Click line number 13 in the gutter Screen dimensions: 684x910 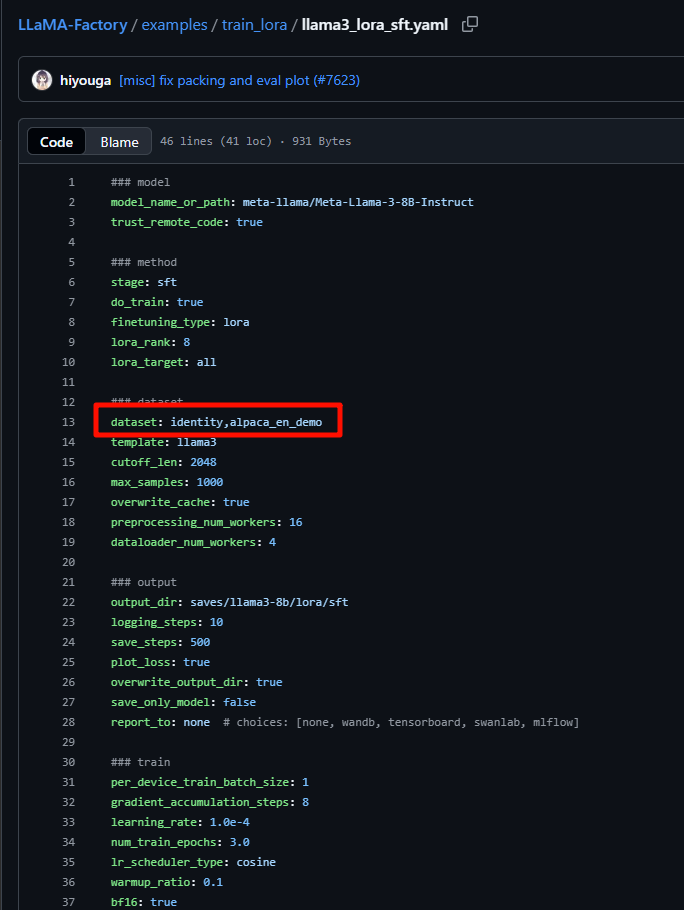[x=68, y=422]
